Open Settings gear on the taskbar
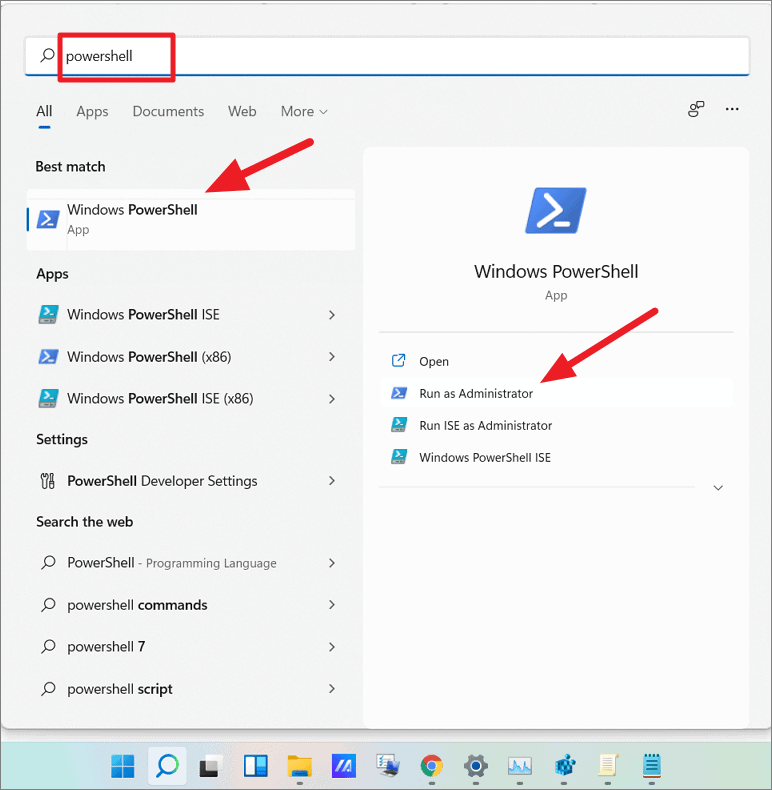The width and height of the screenshot is (772, 790). click(x=476, y=766)
